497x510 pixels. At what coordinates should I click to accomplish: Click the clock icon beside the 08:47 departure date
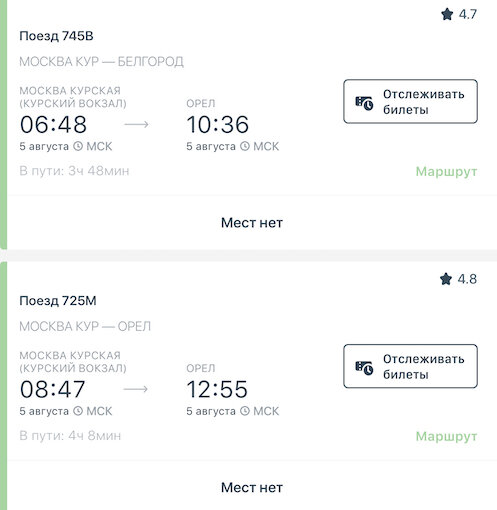78,411
